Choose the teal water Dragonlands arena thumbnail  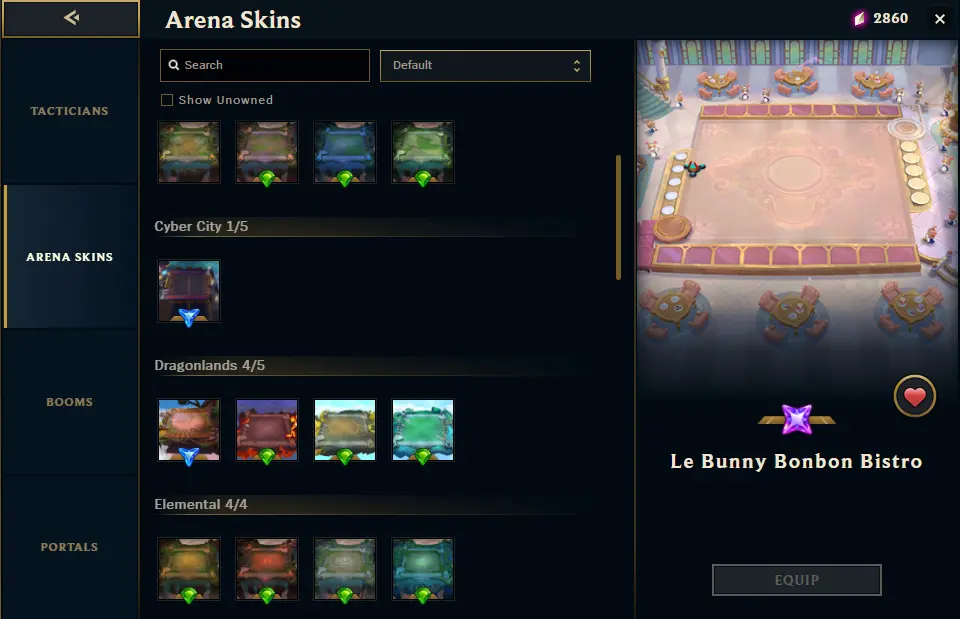[422, 430]
